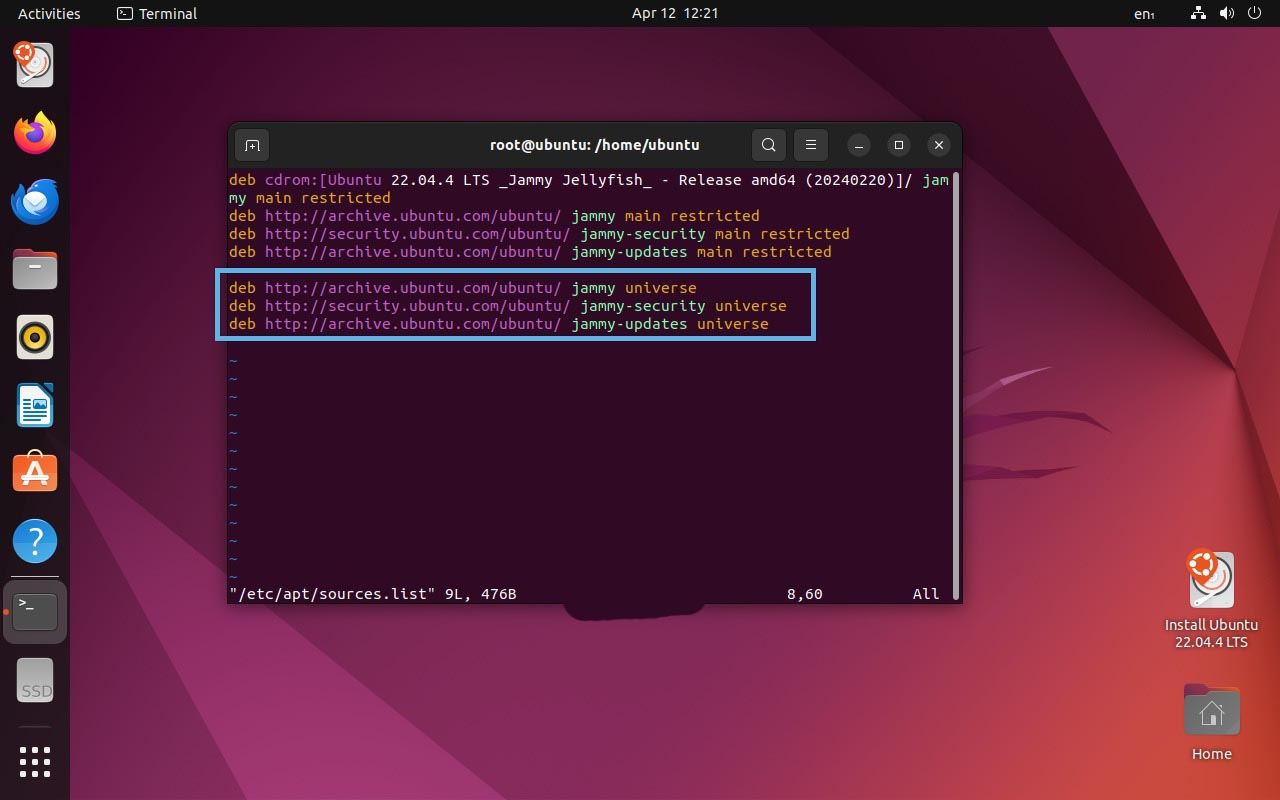This screenshot has width=1280, height=800.
Task: Open Ubuntu Software store
Action: click(x=35, y=473)
